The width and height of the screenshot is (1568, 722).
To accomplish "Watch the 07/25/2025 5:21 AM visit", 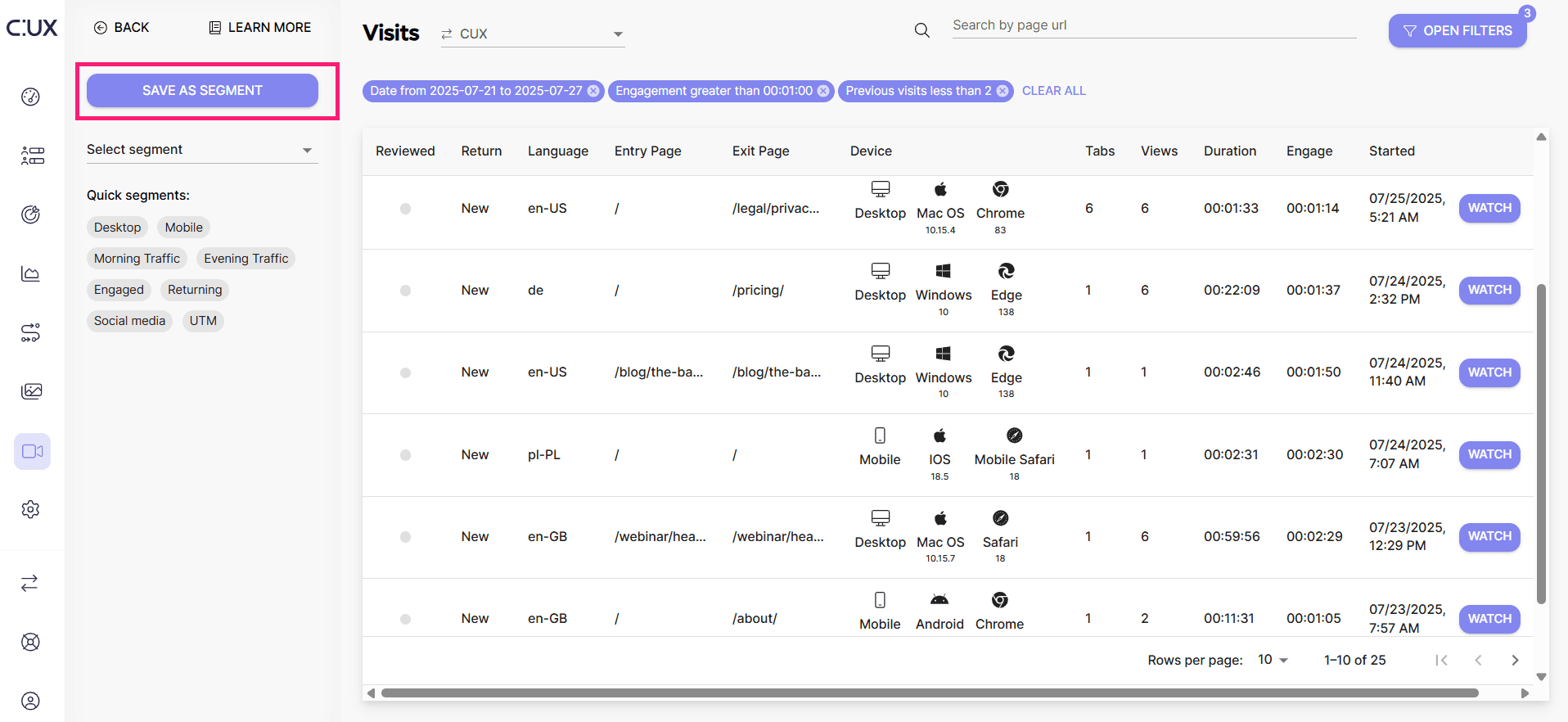I will tap(1489, 208).
